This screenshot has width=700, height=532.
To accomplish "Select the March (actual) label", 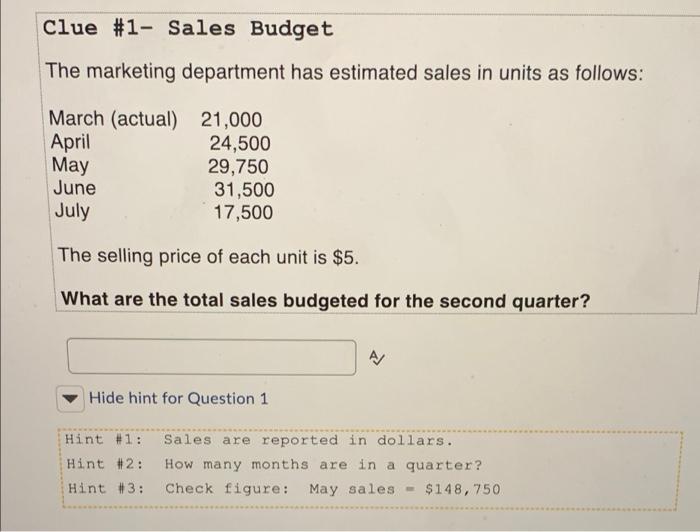I will click(x=113, y=119).
